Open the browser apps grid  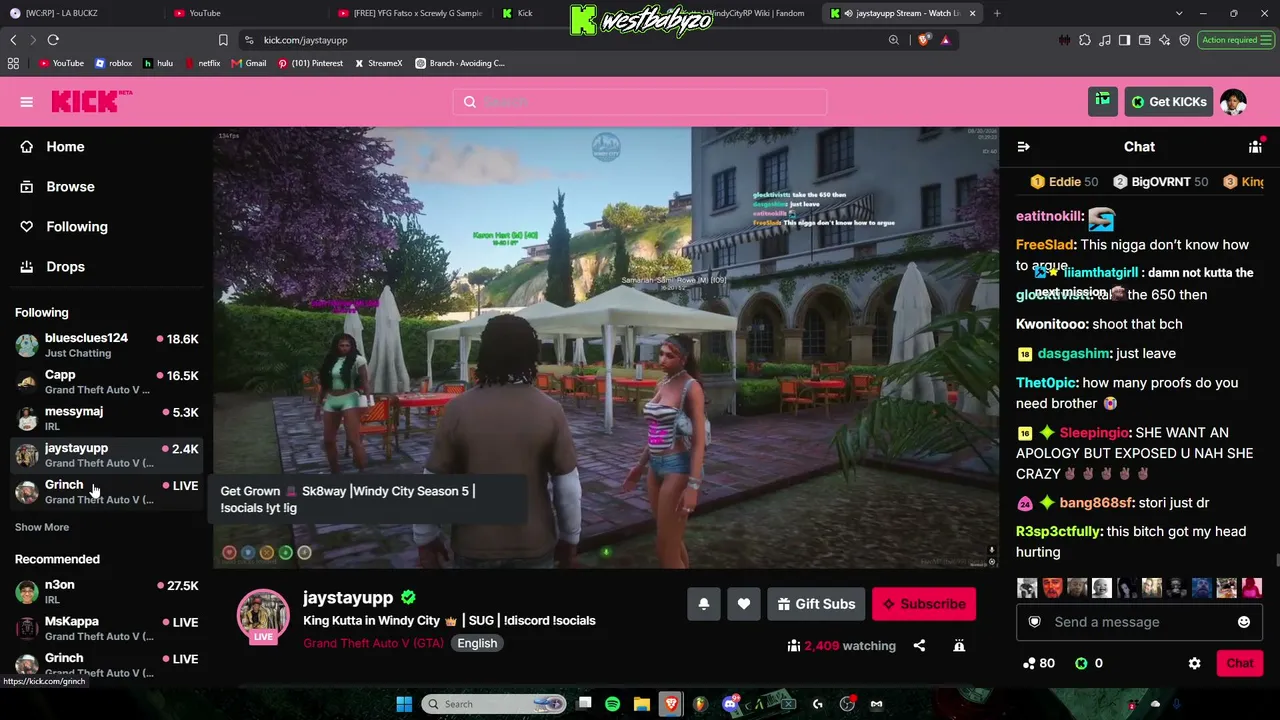13,63
